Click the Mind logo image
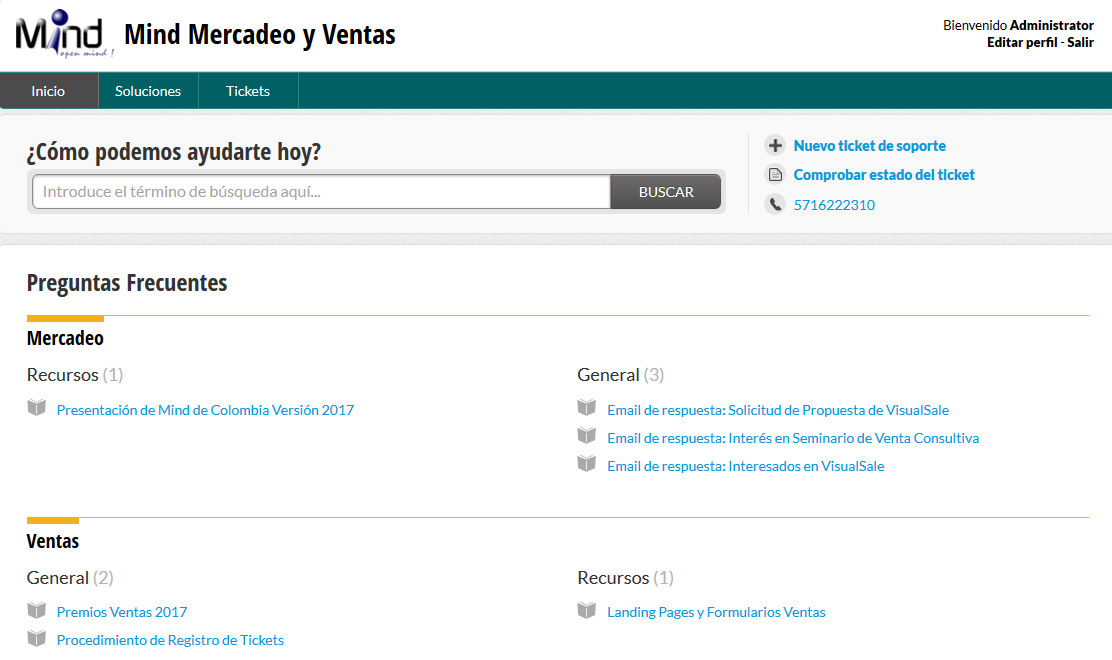This screenshot has width=1112, height=660. (x=65, y=33)
